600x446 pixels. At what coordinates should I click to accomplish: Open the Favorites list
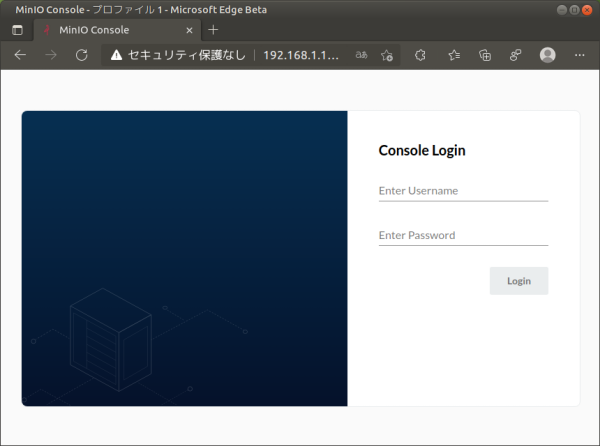(x=453, y=55)
